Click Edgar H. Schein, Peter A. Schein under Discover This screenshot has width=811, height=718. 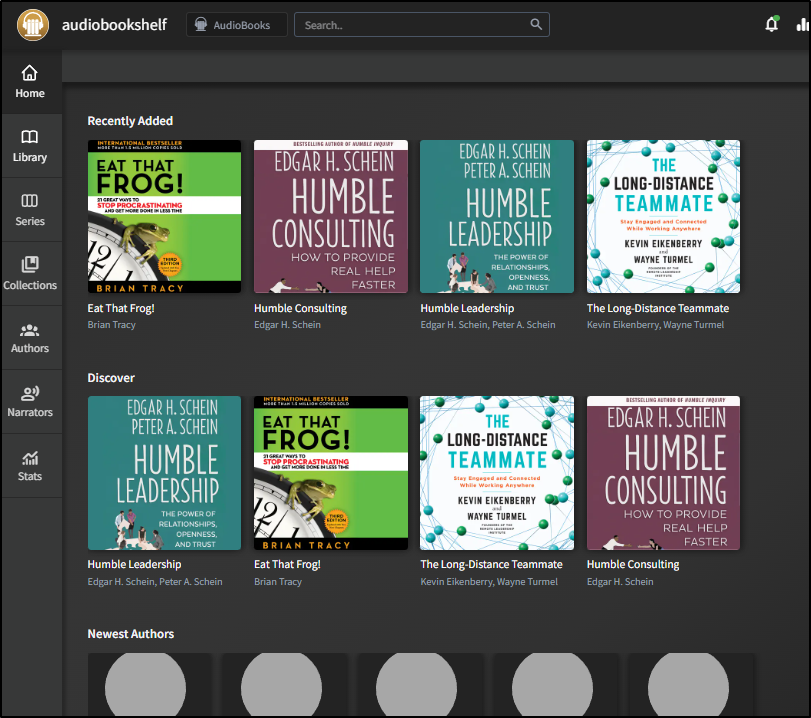(155, 581)
